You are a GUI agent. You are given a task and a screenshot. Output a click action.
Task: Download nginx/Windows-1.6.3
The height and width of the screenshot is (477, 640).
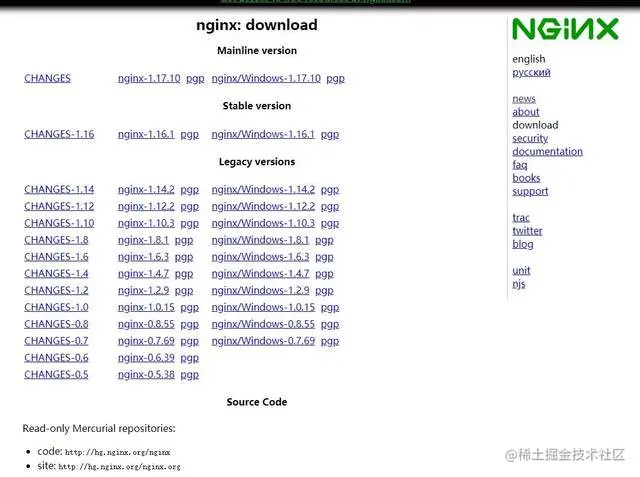coord(260,257)
